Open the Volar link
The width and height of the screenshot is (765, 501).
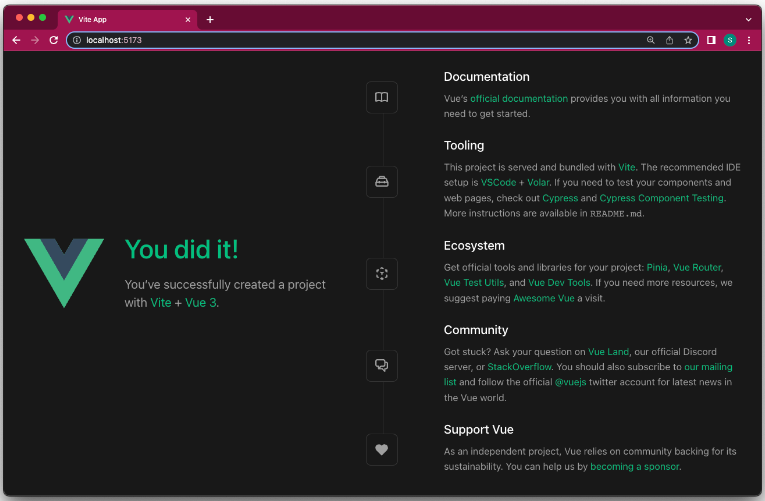(x=538, y=182)
